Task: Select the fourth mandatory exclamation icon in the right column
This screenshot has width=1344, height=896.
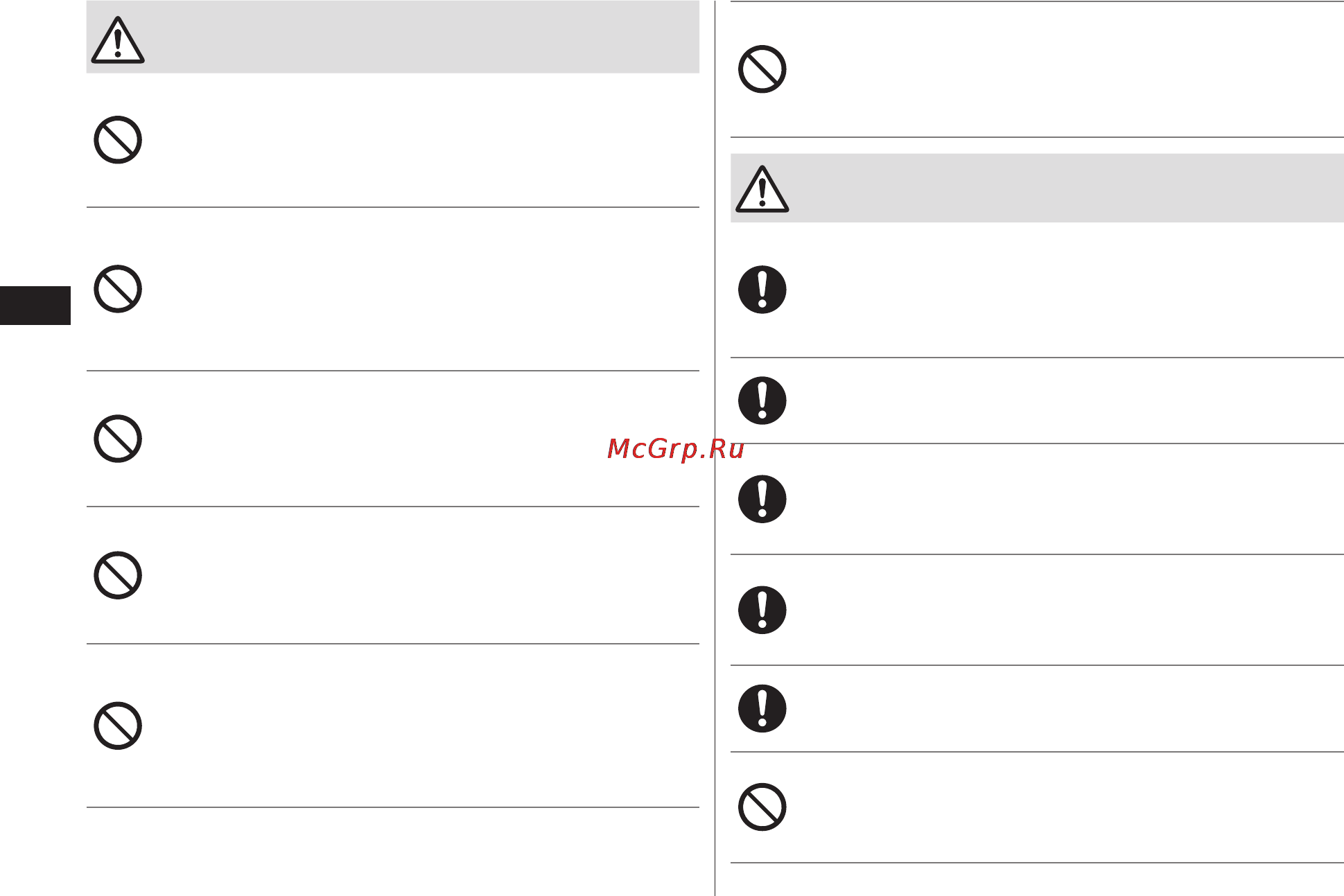Action: 762,610
